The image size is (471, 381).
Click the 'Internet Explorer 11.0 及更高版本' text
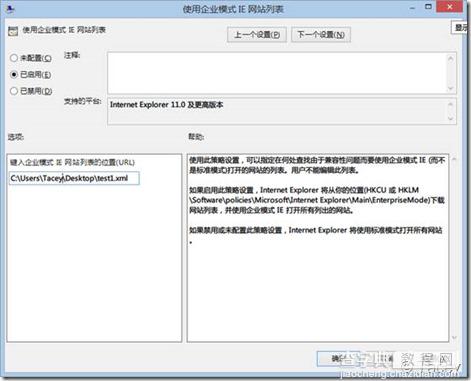[166, 105]
